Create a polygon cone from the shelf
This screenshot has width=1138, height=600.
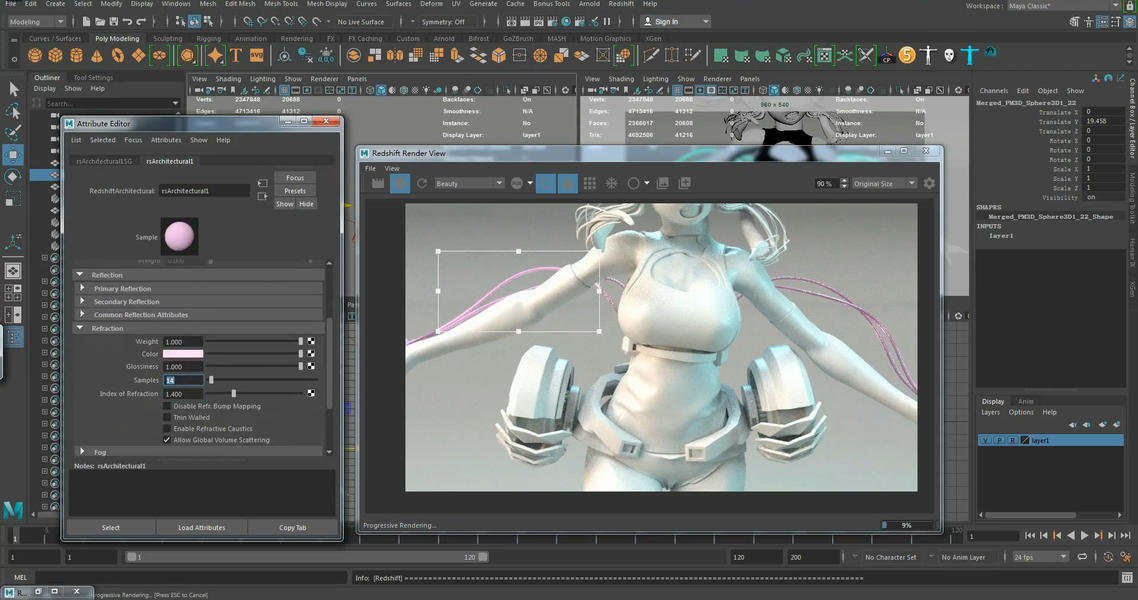[97, 55]
